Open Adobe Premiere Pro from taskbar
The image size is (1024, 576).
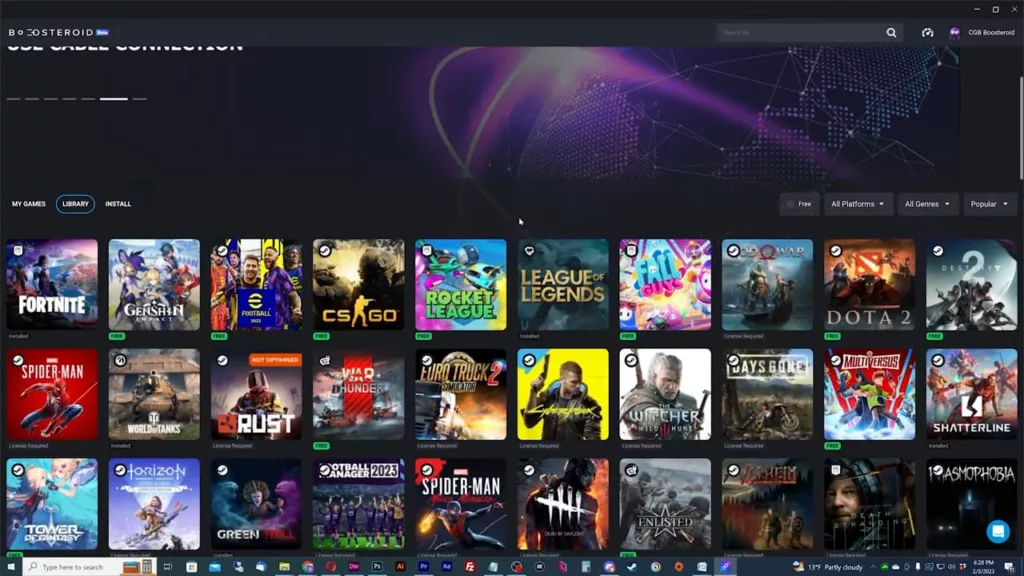[x=423, y=567]
